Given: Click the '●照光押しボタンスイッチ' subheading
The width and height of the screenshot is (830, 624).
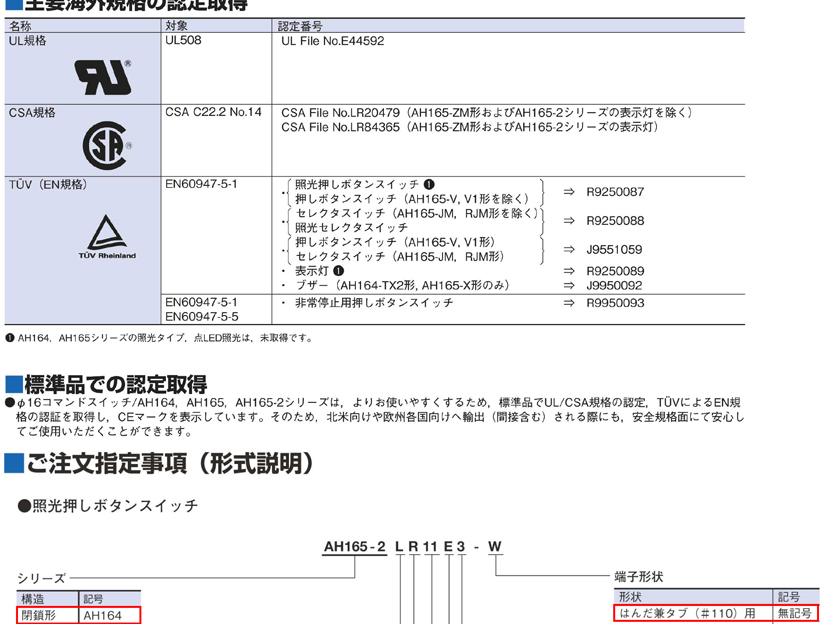Looking at the screenshot, I should 108,506.
